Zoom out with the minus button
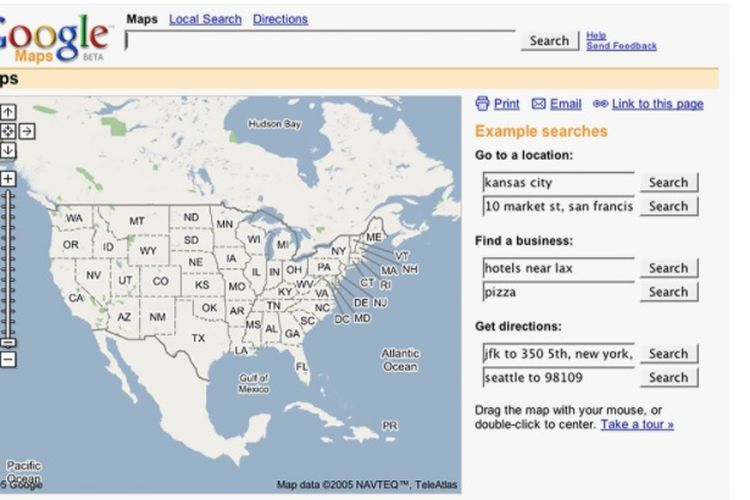 tap(8, 359)
